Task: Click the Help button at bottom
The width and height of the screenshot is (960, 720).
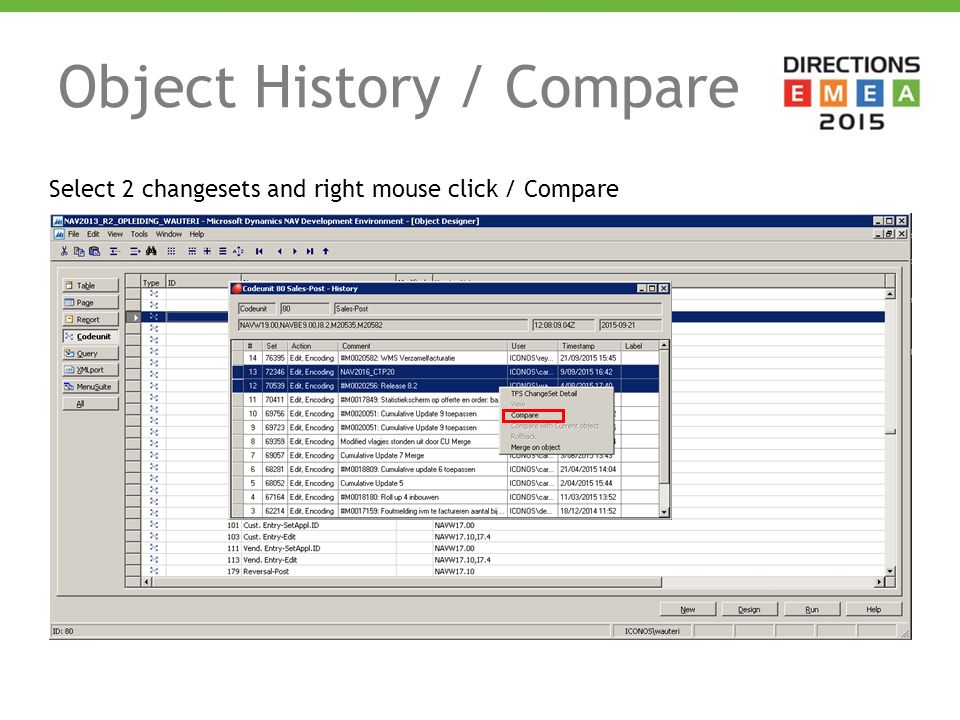Action: point(874,610)
